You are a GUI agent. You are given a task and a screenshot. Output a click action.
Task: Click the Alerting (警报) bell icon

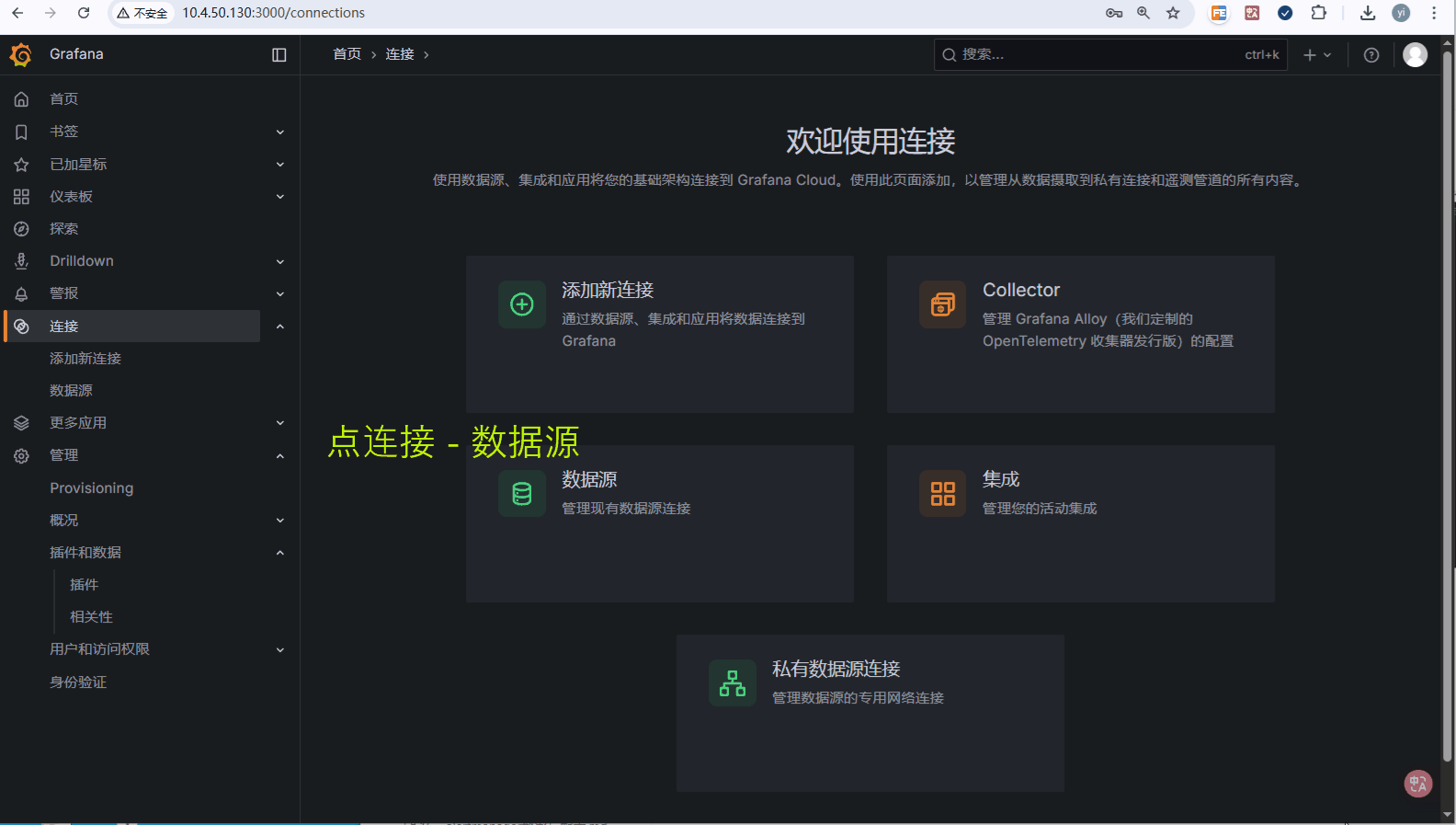tap(21, 293)
